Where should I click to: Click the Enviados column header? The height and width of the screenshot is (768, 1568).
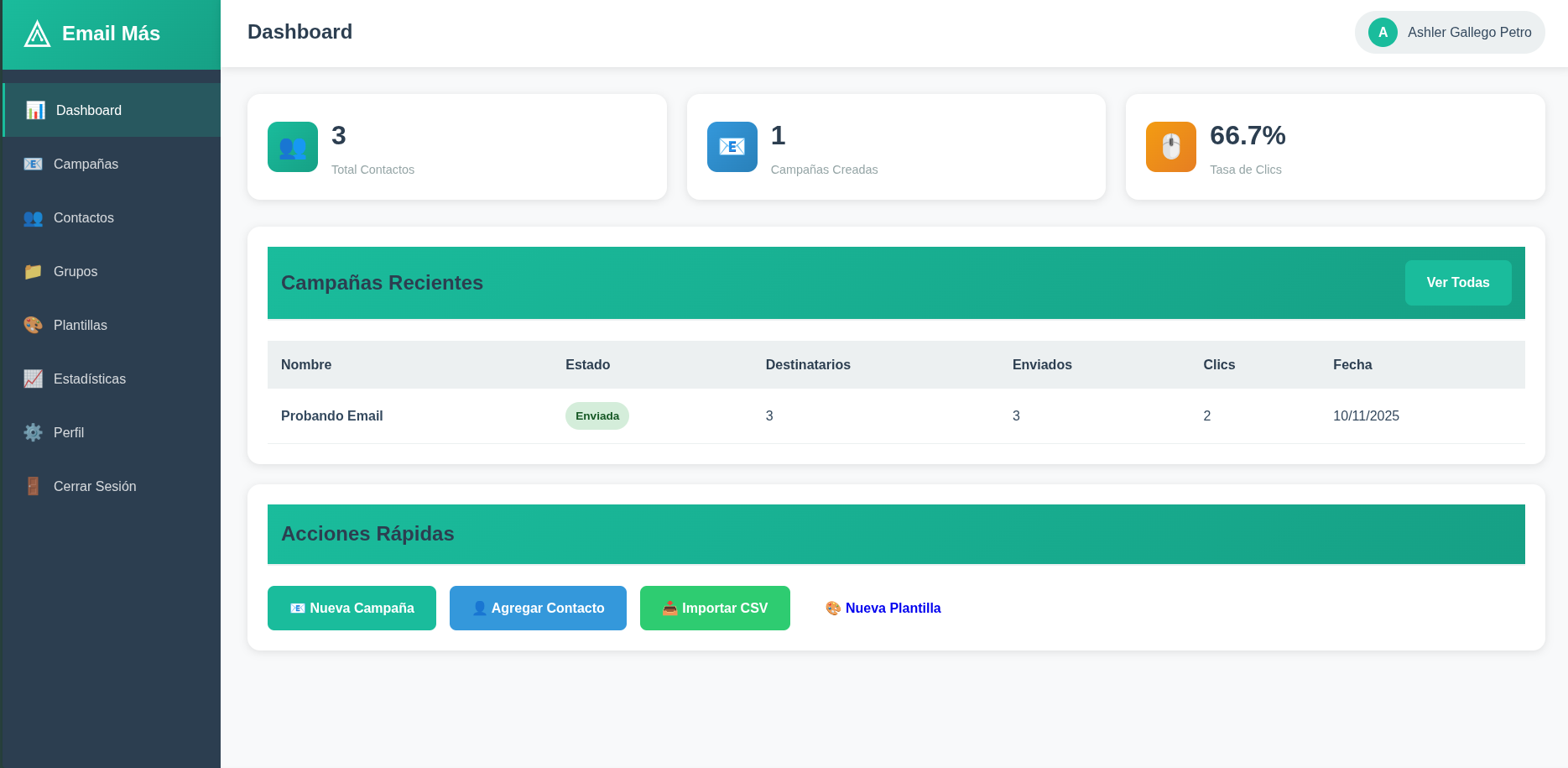click(1042, 364)
